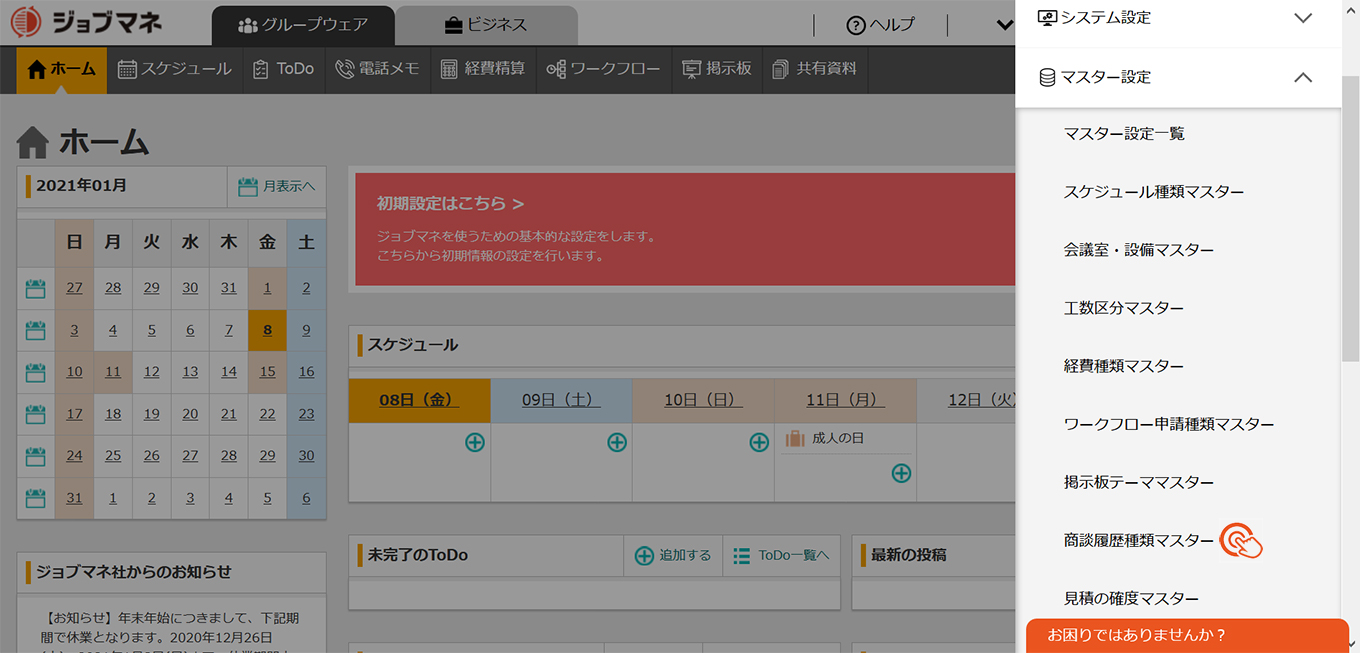Add schedule on 11日 with plus icon
The height and width of the screenshot is (653, 1360).
(901, 473)
